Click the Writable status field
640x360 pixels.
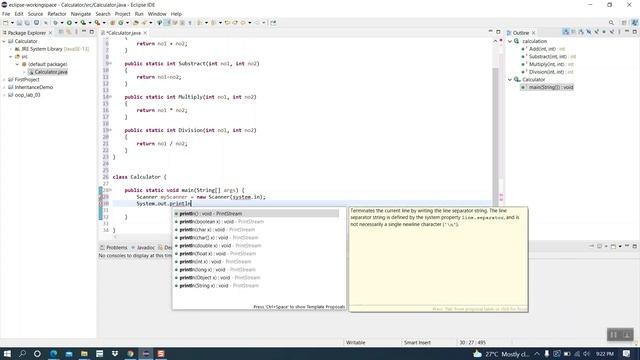click(x=356, y=342)
